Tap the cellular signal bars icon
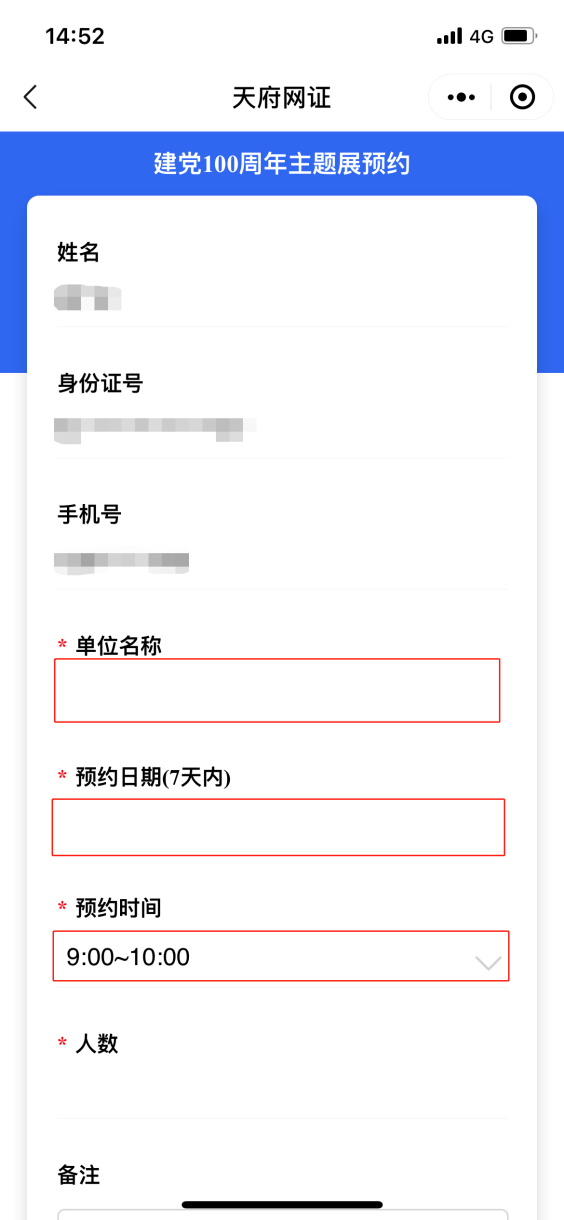Image resolution: width=564 pixels, height=1220 pixels. pyautogui.click(x=449, y=36)
